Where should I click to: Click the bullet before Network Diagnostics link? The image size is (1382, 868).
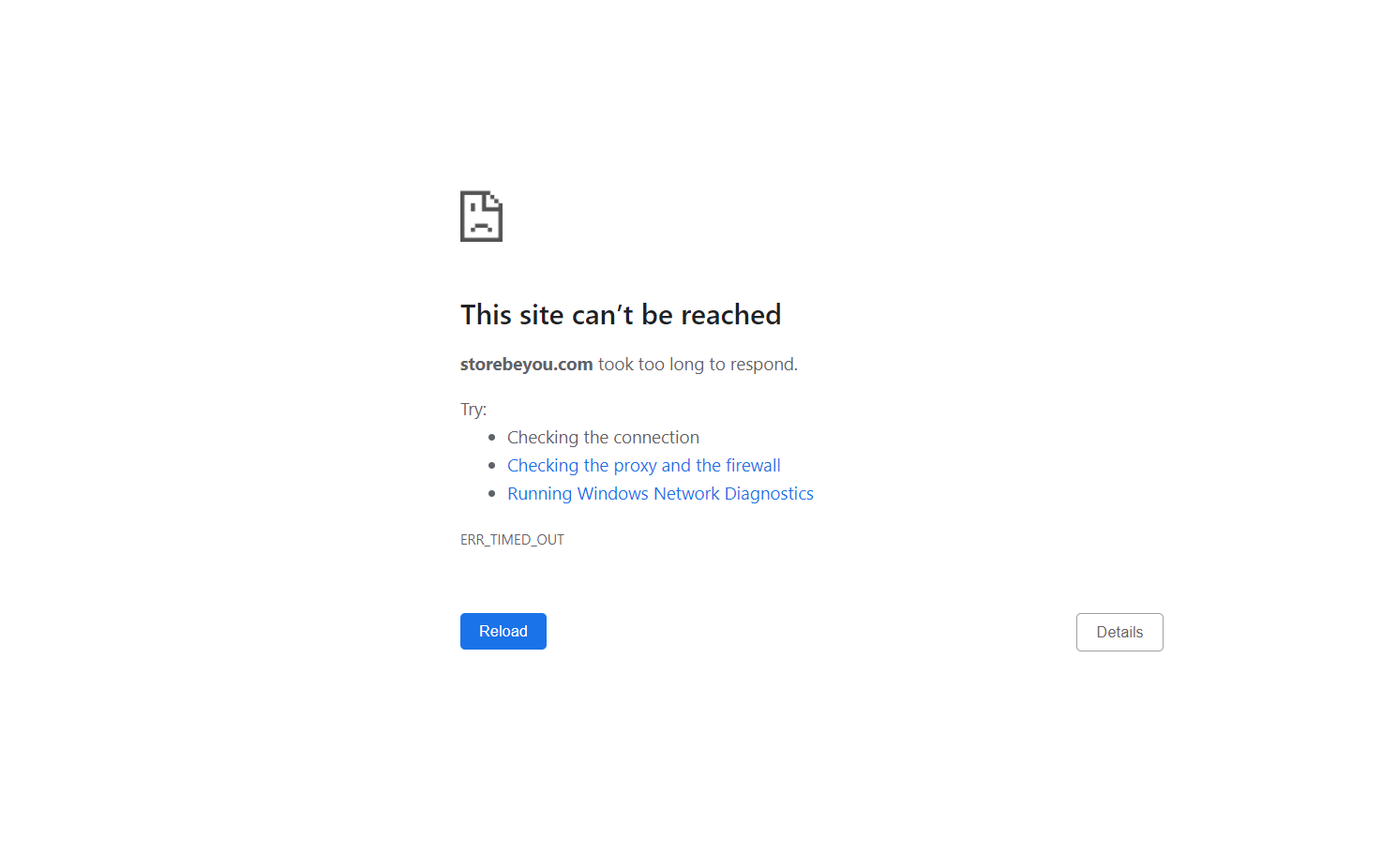click(x=491, y=494)
